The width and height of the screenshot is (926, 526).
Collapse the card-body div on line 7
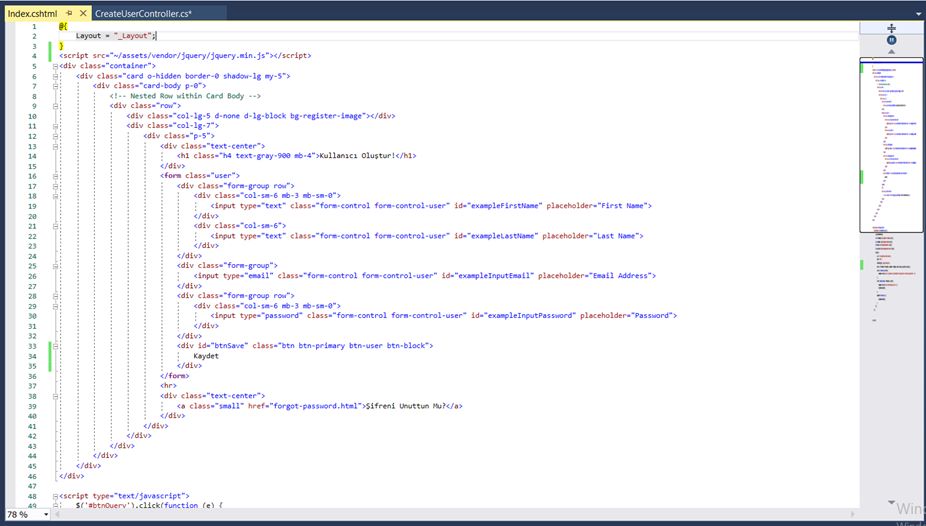[55, 86]
